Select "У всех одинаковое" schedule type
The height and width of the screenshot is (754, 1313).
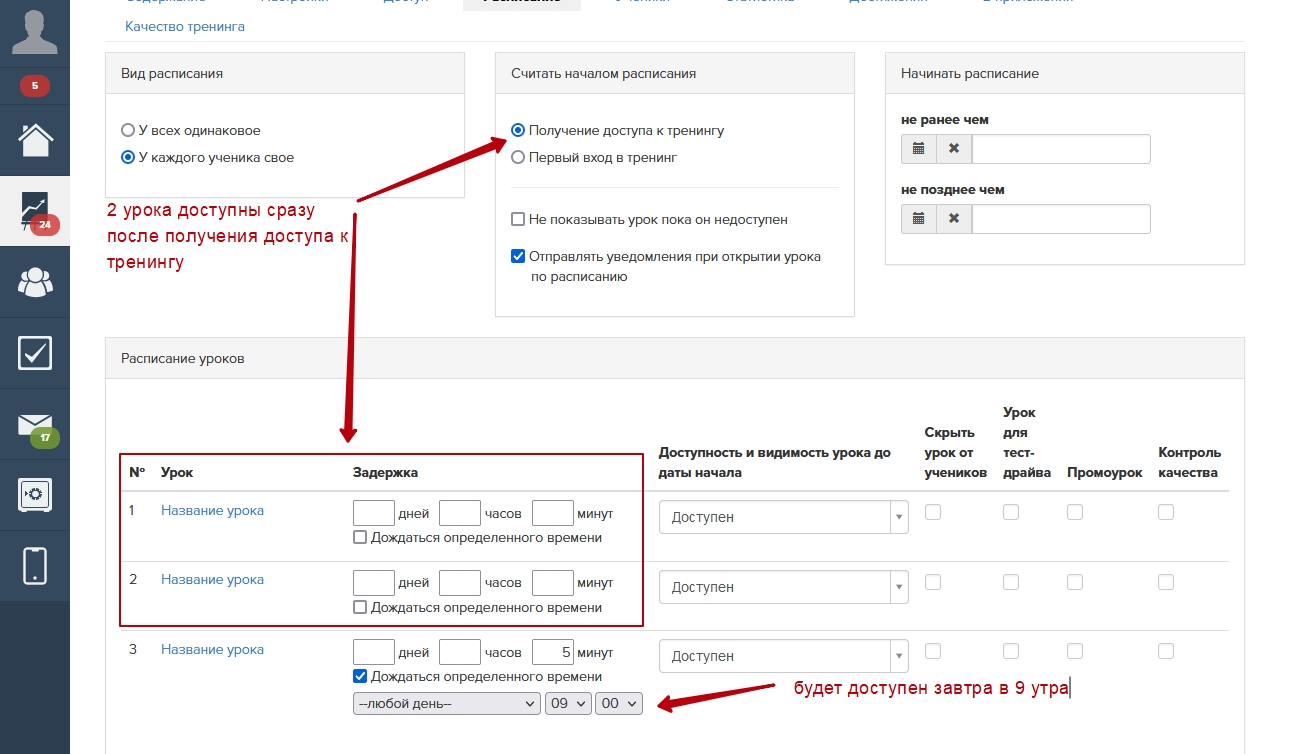click(127, 130)
